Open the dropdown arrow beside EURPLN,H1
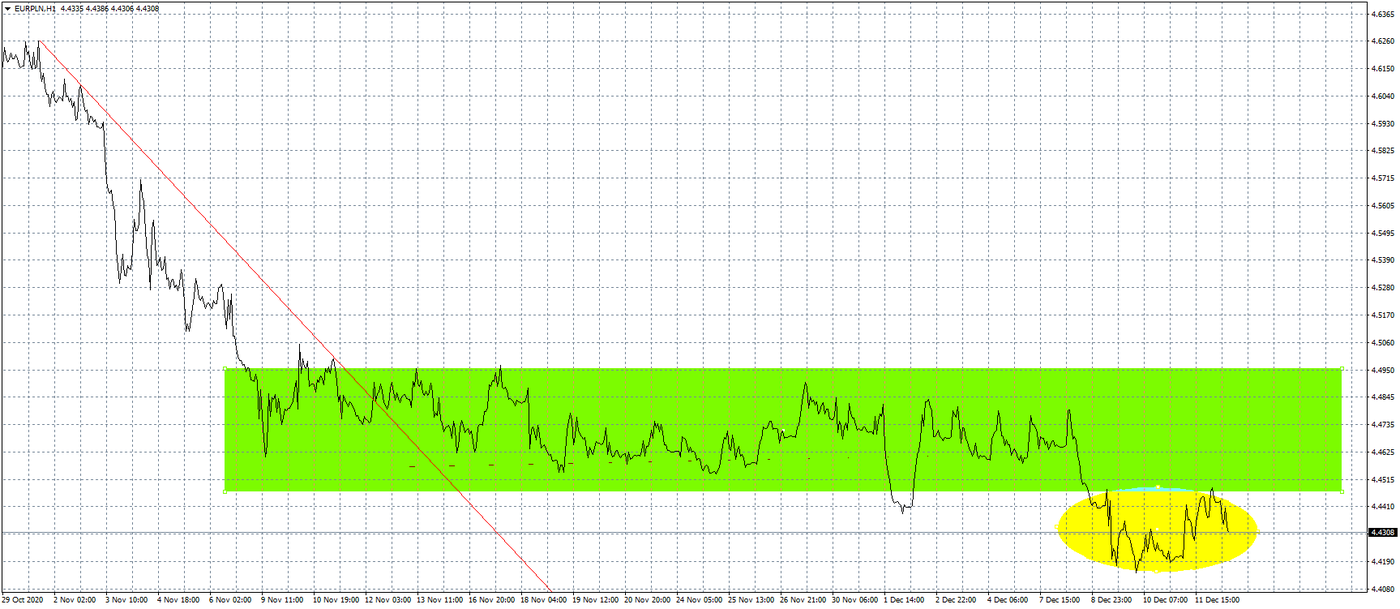This screenshot has height=609, width=1400. coord(7,8)
